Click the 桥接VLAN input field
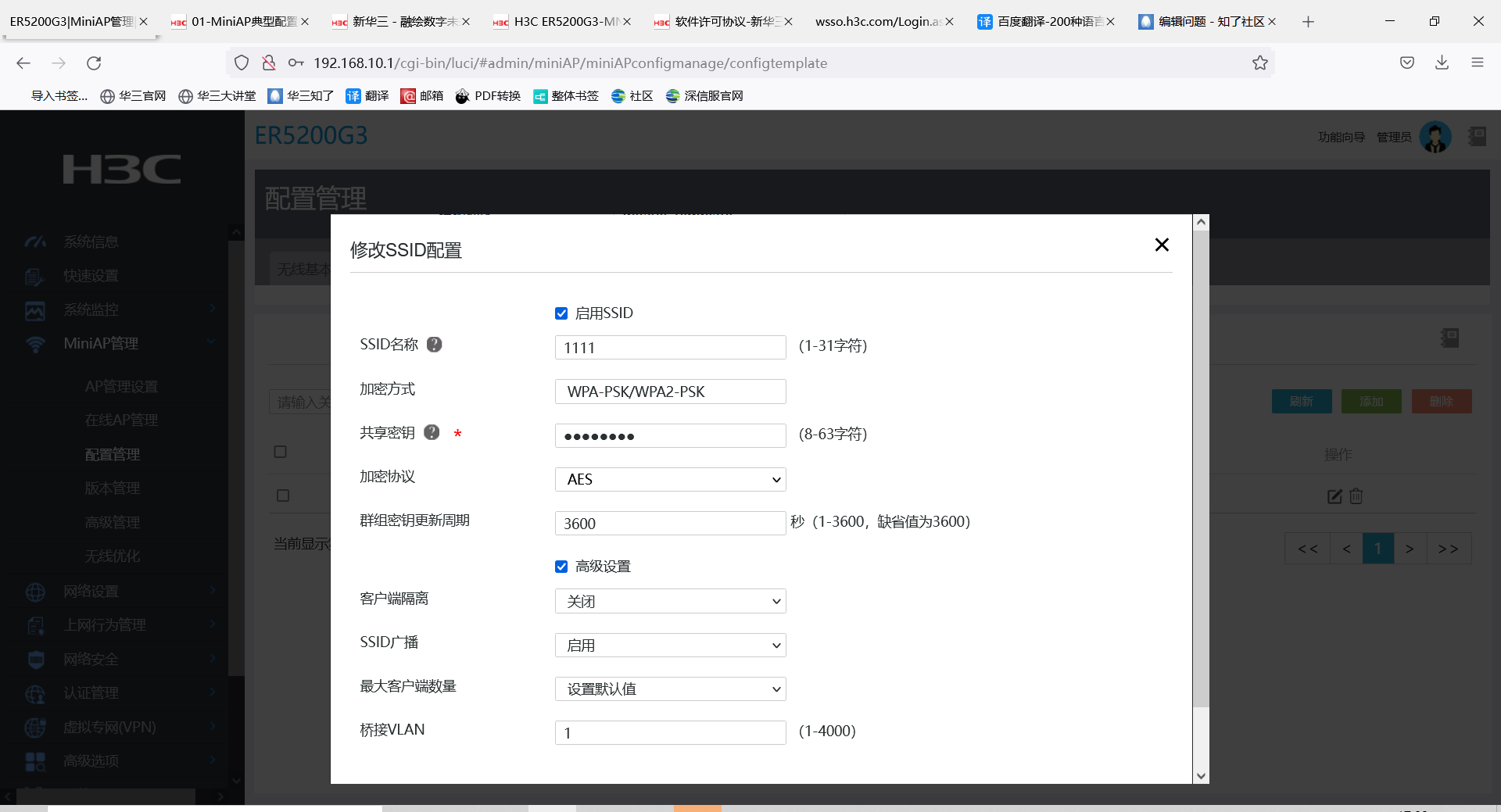This screenshot has width=1501, height=812. tap(670, 732)
